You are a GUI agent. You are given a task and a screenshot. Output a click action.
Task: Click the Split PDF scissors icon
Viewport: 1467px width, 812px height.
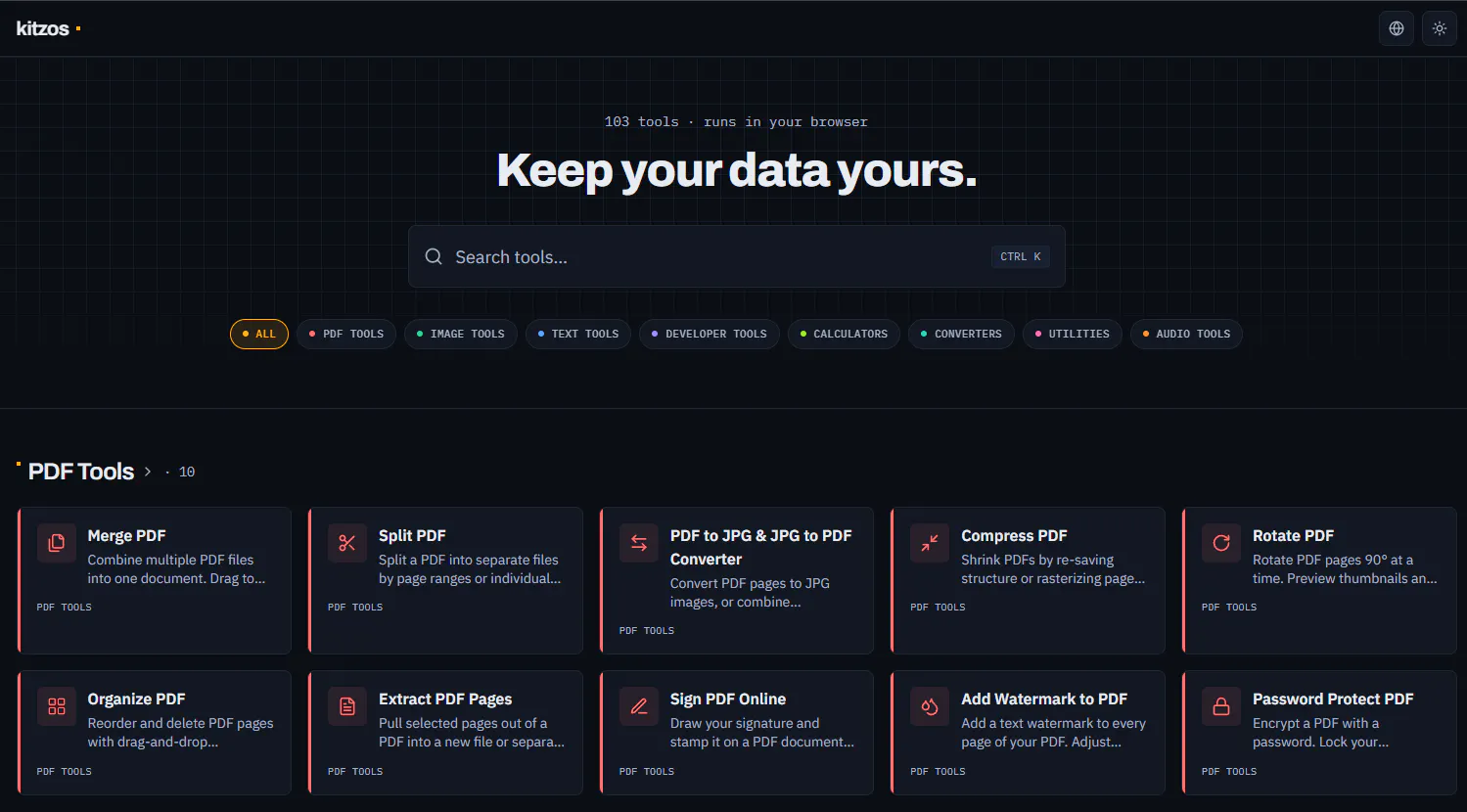(347, 543)
